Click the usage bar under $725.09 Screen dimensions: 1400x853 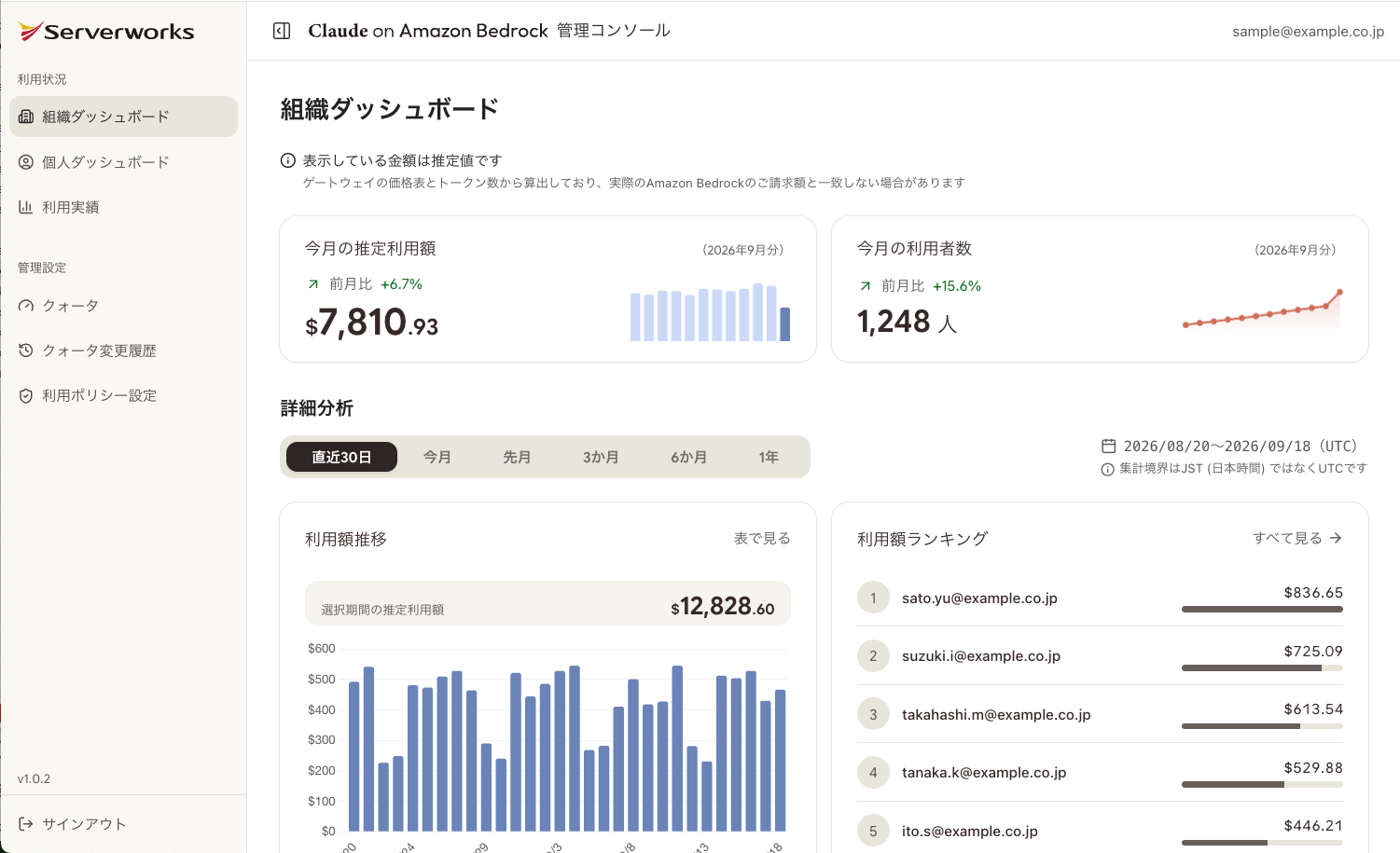pyautogui.click(x=1262, y=667)
